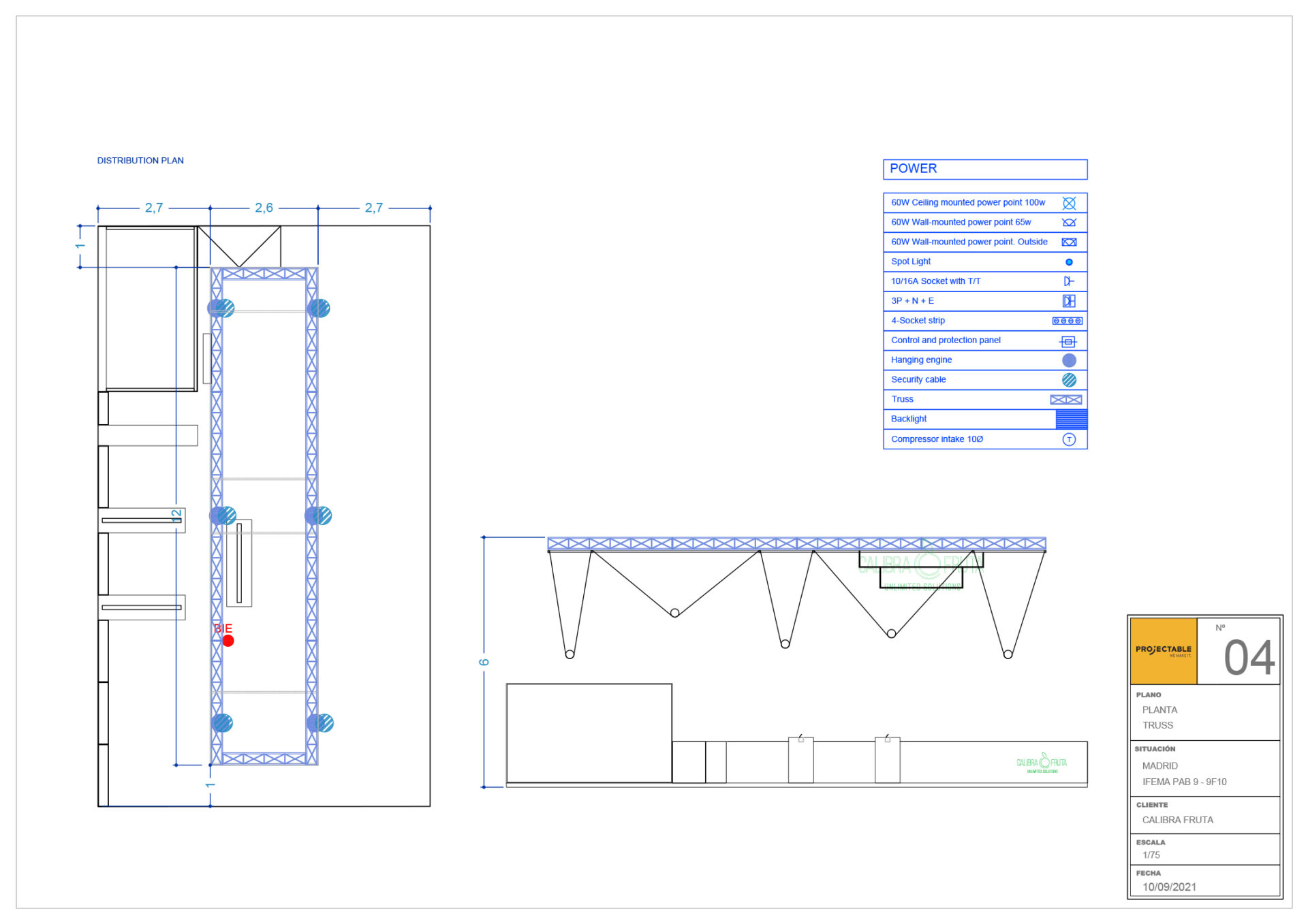Click the POWER legend header box
Screen dimensions: 1308x924
[984, 169]
